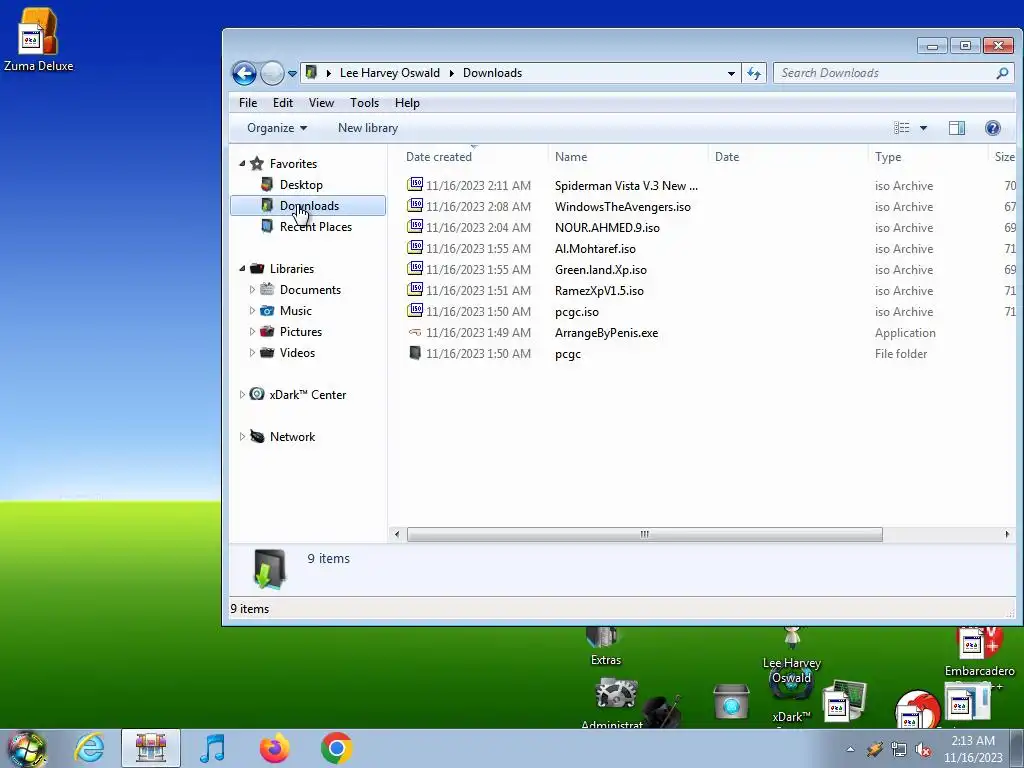
Task: Launch Google Chrome from the taskbar
Action: click(x=336, y=748)
